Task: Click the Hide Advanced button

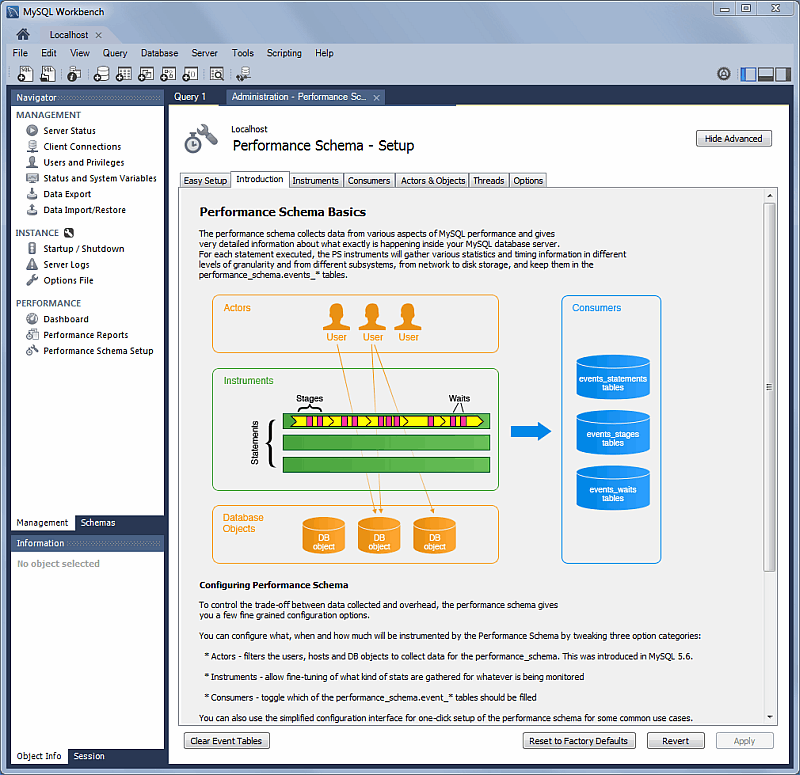Action: coord(734,139)
